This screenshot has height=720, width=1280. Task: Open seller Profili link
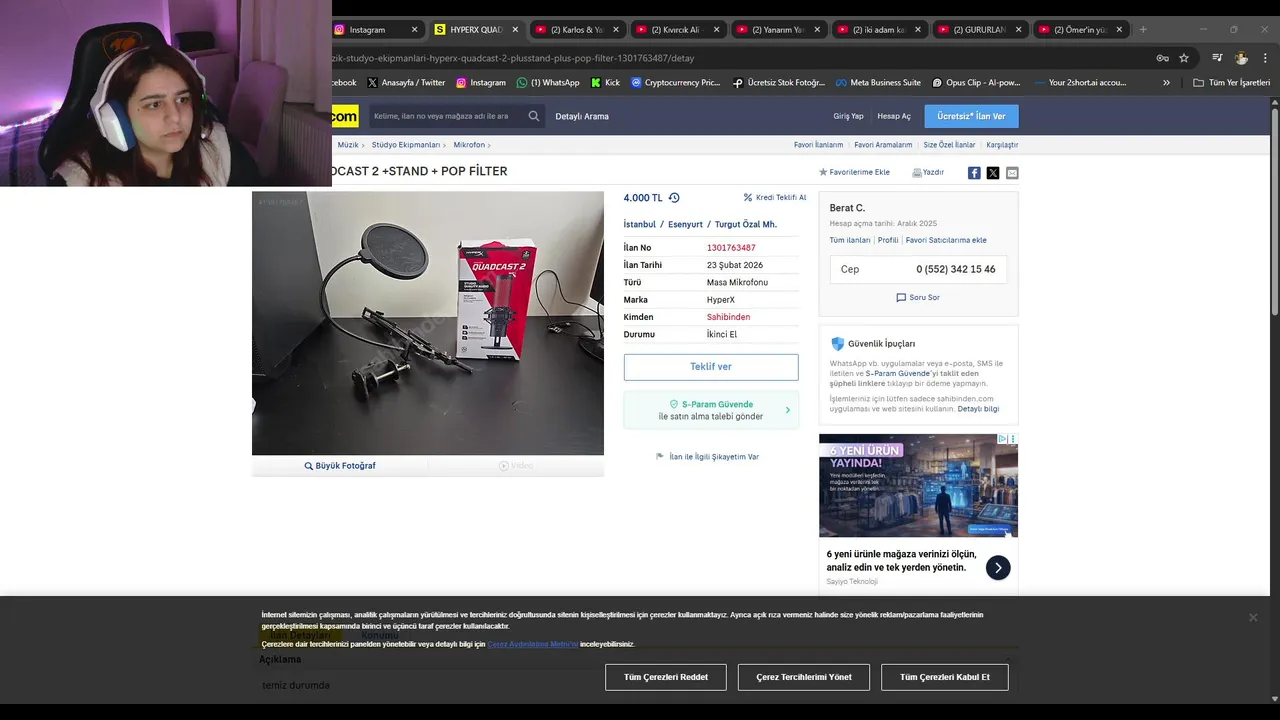pos(888,240)
